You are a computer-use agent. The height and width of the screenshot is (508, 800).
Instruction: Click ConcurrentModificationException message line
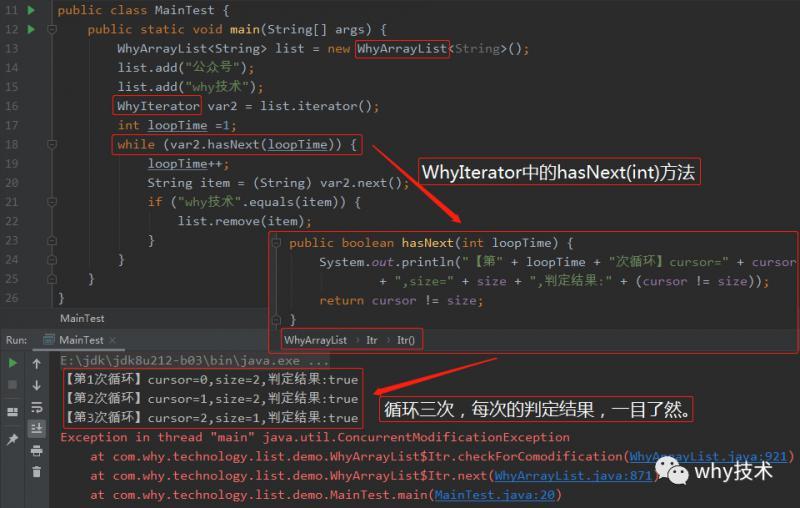point(315,438)
